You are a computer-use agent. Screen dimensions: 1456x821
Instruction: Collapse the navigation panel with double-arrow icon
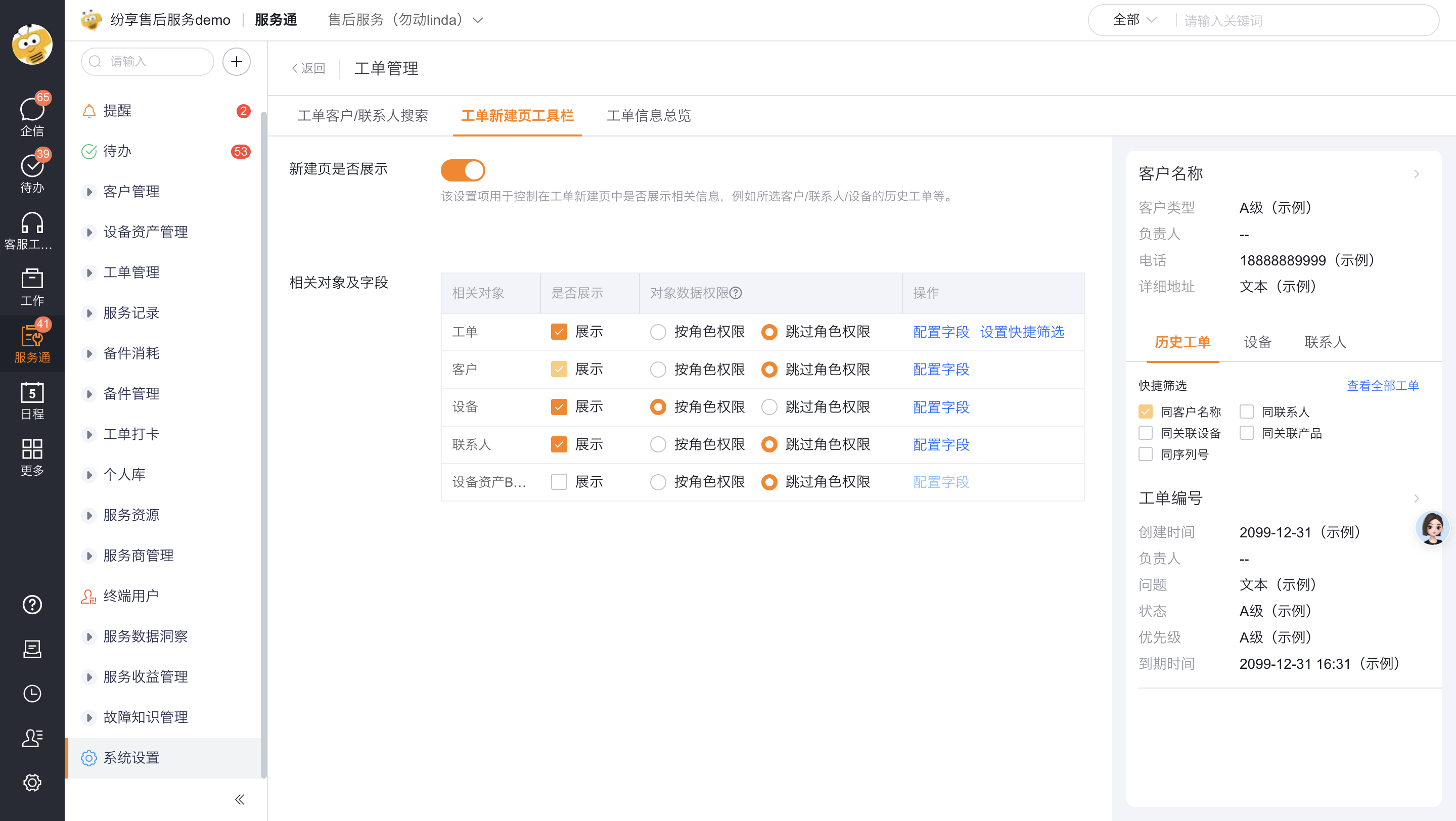[x=240, y=799]
